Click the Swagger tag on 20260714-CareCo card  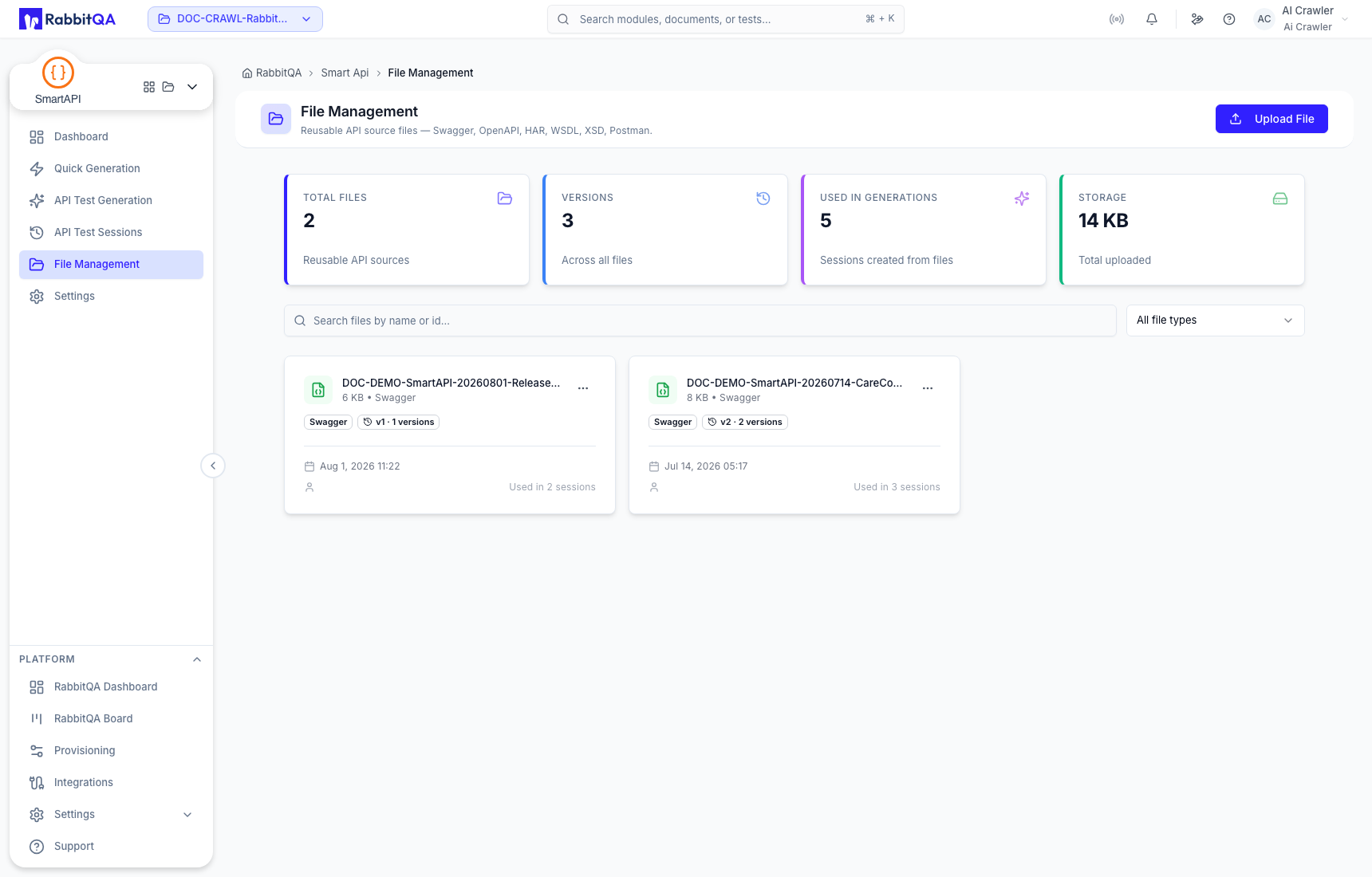coord(672,423)
